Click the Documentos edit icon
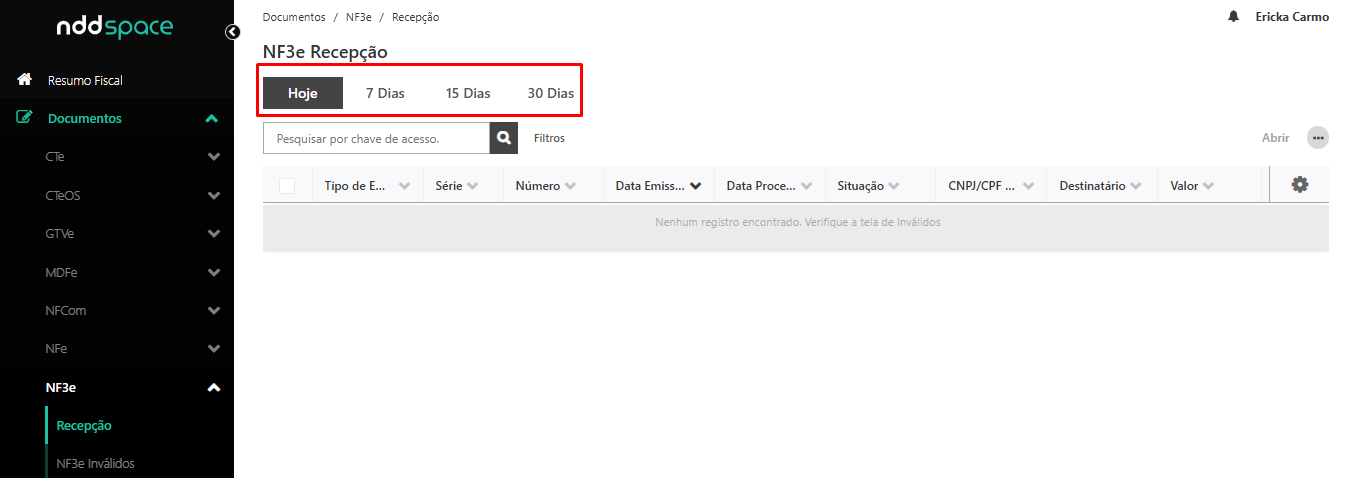 click(25, 118)
